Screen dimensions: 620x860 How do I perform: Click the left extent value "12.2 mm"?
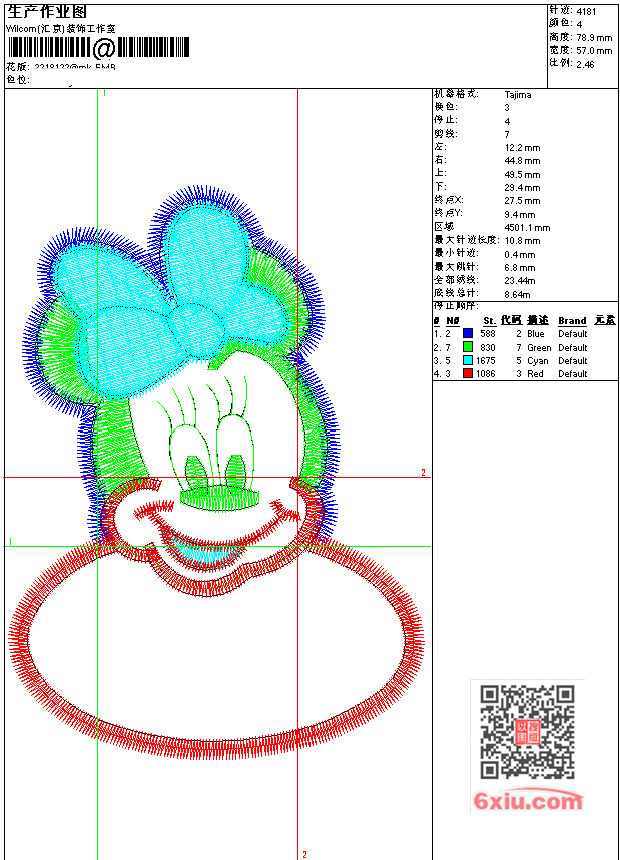(x=522, y=148)
